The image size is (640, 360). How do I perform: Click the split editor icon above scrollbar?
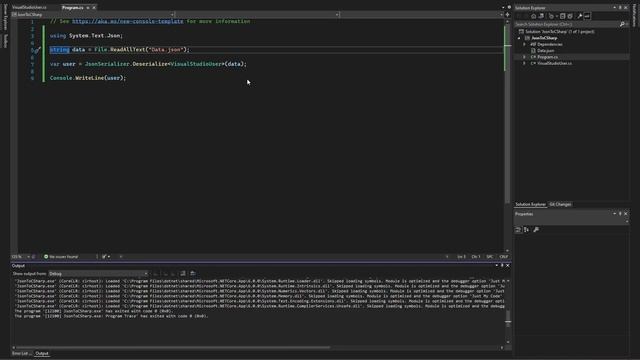[x=507, y=14]
